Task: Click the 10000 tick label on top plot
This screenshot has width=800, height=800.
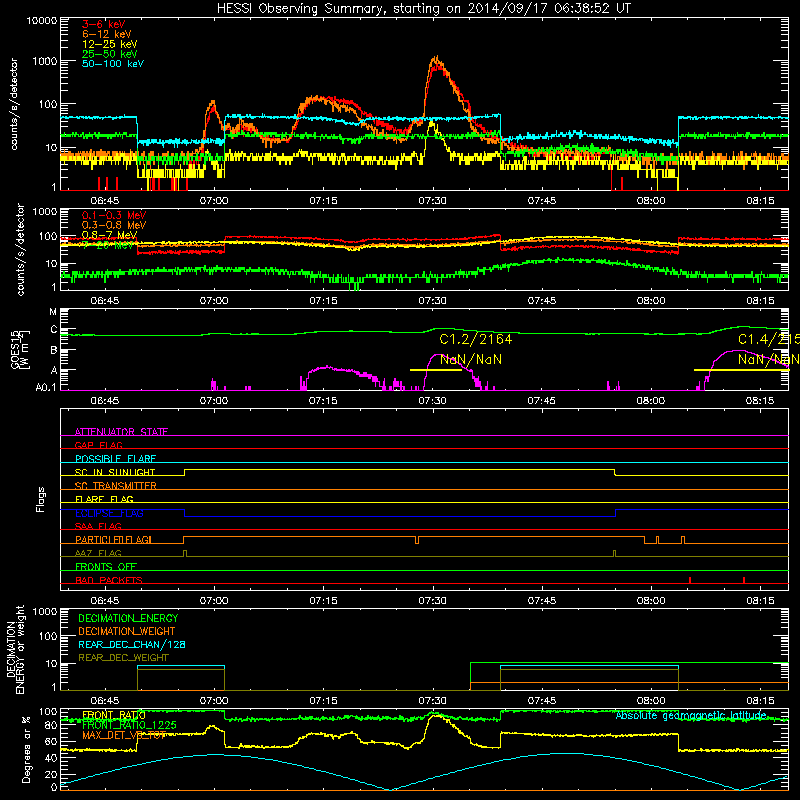Action: (42, 20)
